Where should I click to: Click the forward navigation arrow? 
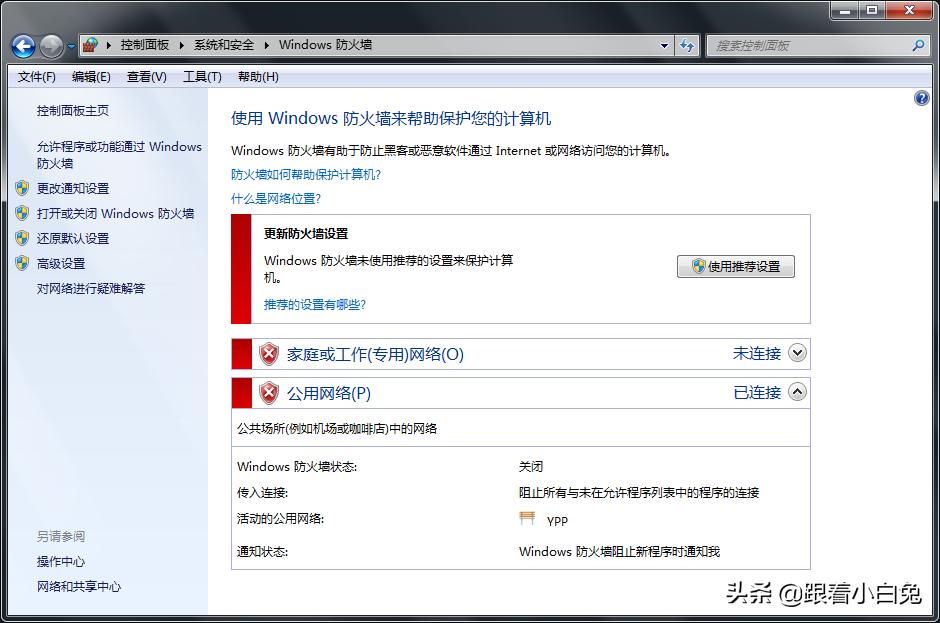click(50, 45)
